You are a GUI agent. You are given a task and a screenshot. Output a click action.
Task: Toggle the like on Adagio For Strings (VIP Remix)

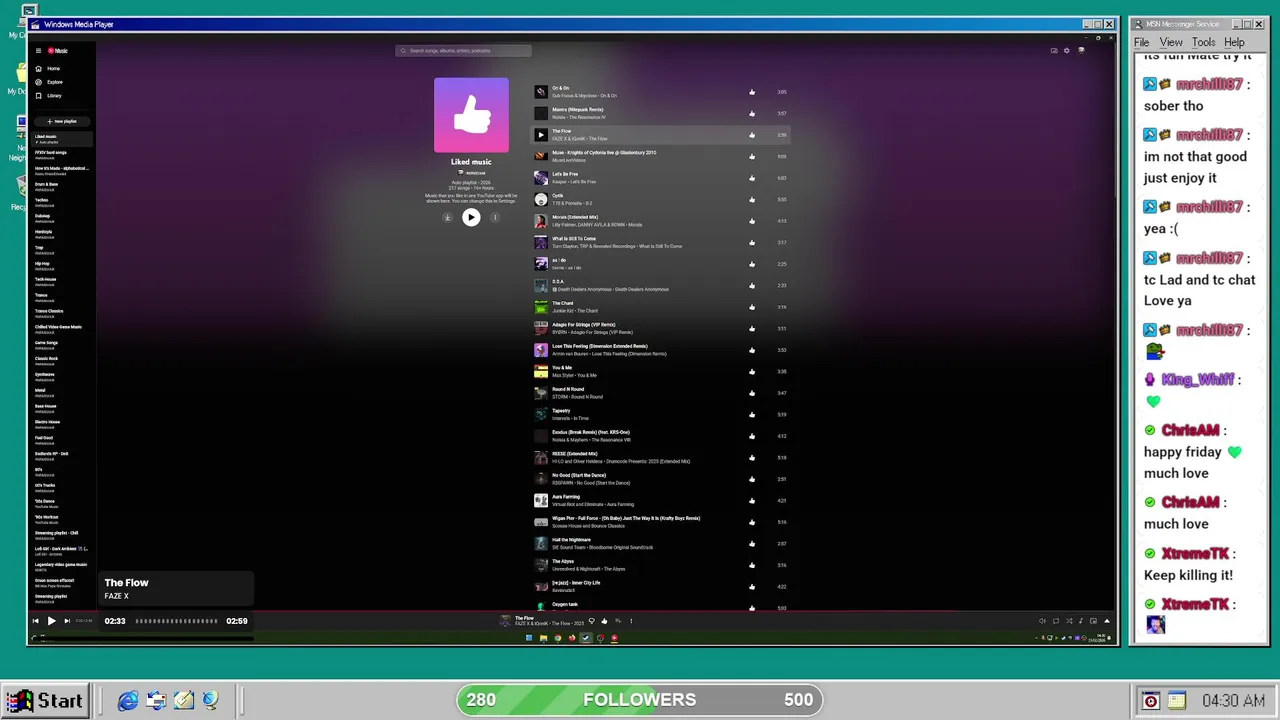(x=752, y=328)
